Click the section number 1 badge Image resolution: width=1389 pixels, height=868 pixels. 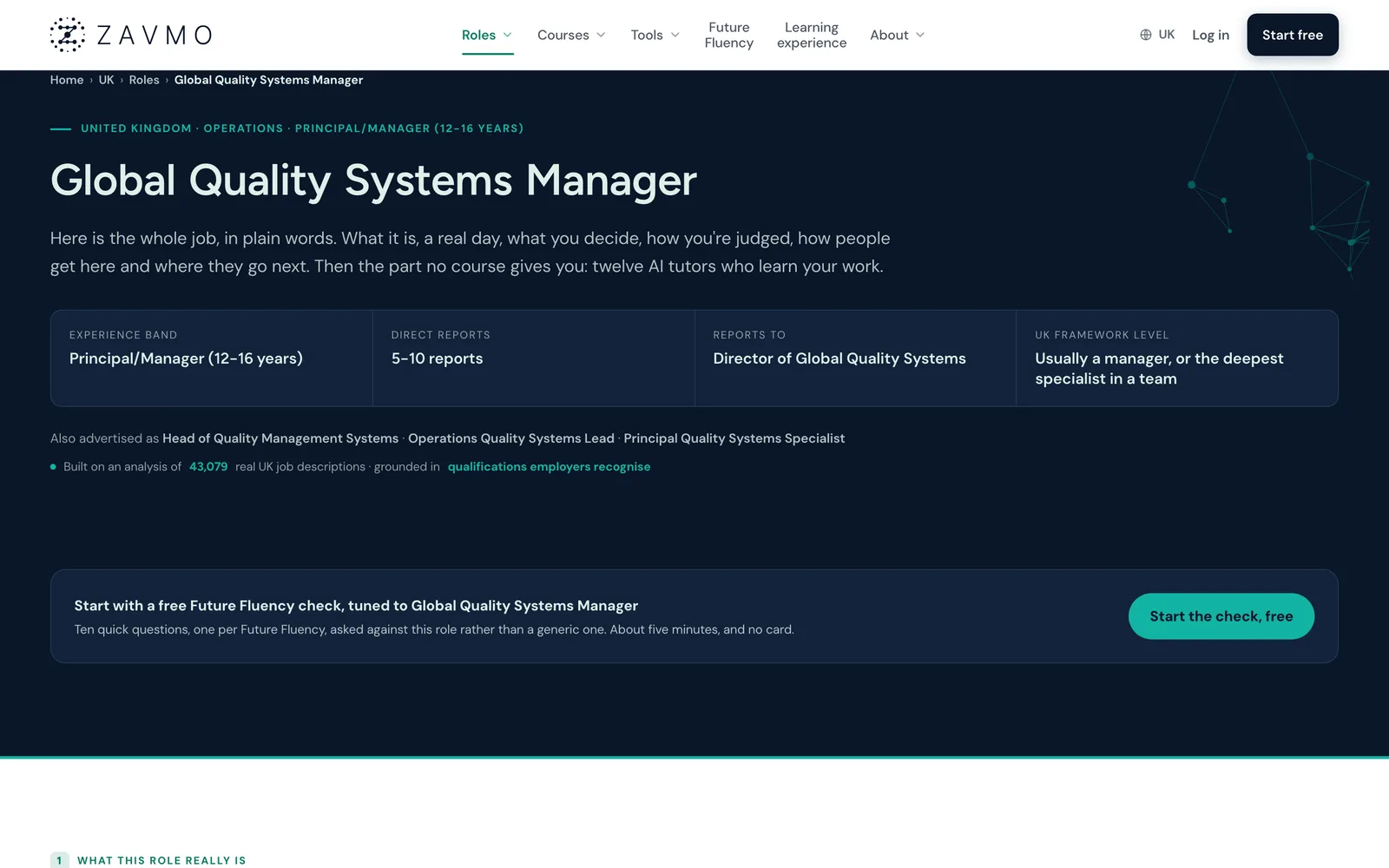pyautogui.click(x=59, y=860)
